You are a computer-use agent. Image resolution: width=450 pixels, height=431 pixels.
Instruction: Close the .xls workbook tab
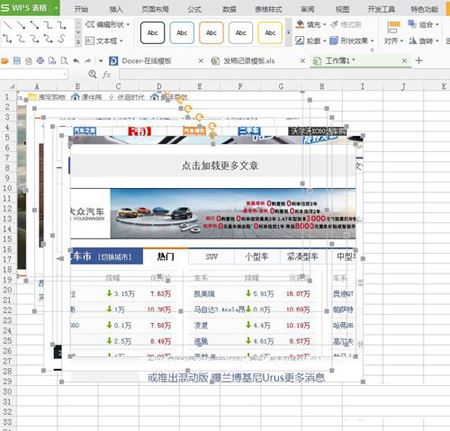pyautogui.click(x=302, y=61)
